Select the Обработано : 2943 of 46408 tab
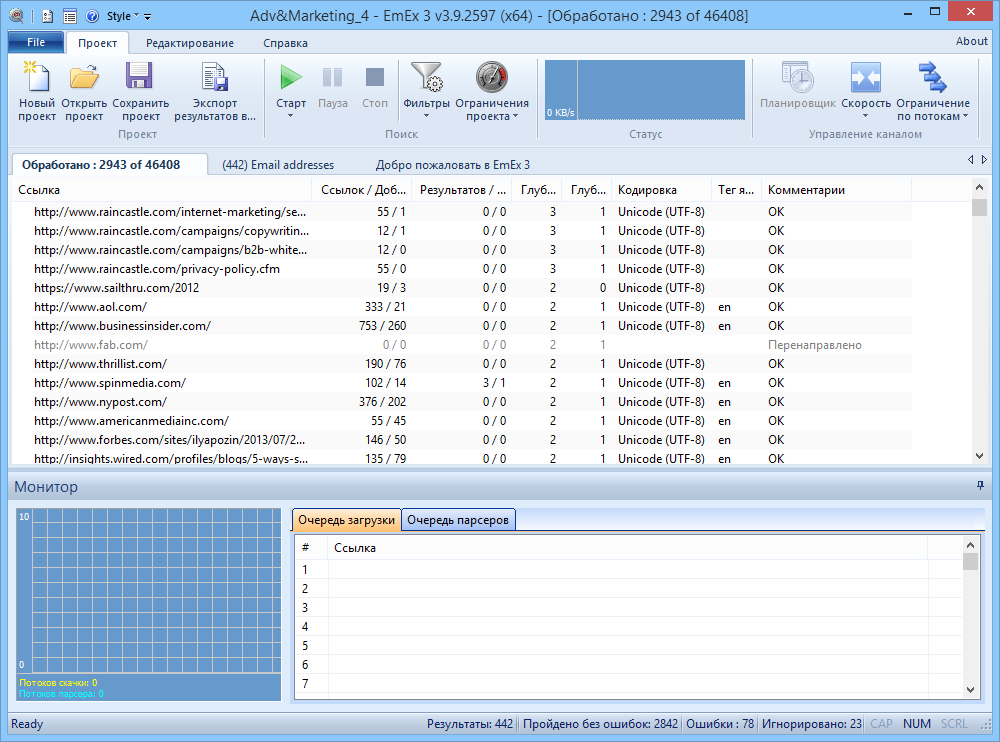The image size is (1000, 742). pyautogui.click(x=110, y=165)
